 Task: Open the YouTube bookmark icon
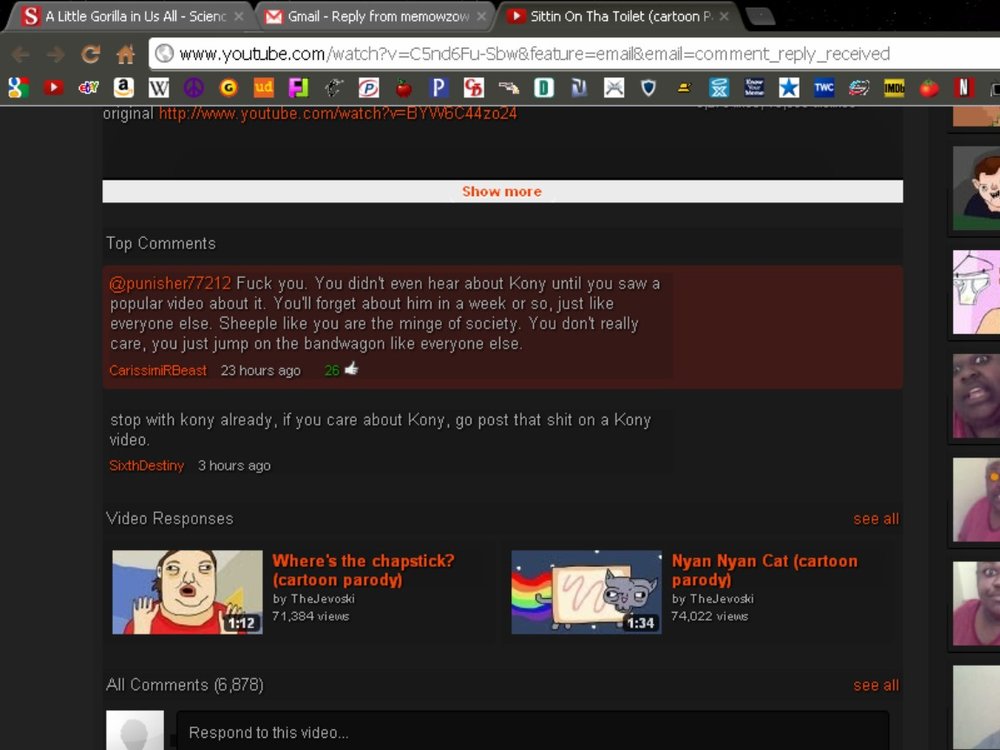pos(54,87)
